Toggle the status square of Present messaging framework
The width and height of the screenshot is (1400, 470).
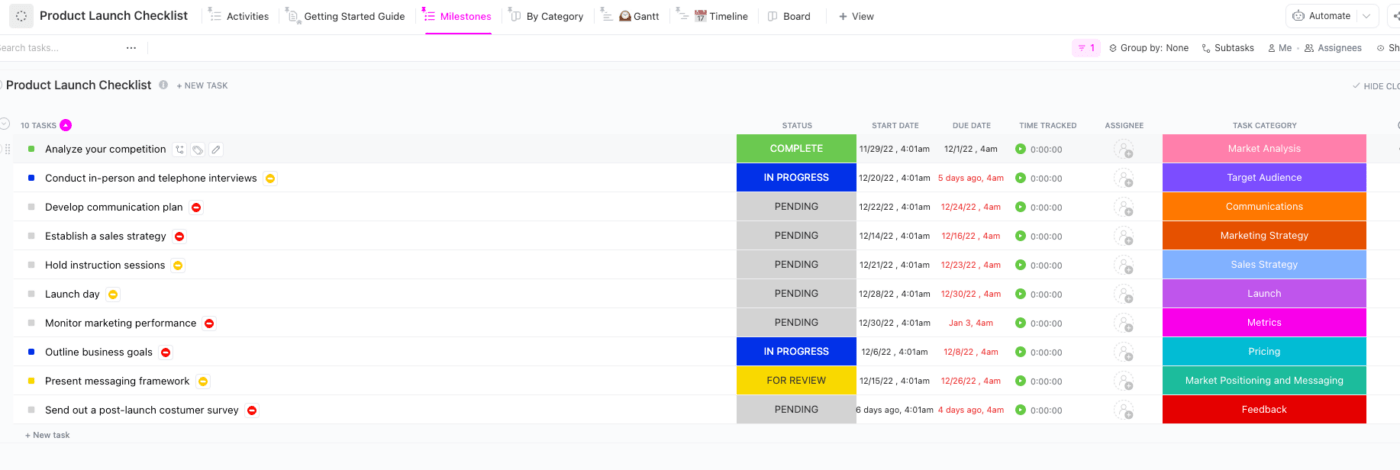pyautogui.click(x=31, y=381)
